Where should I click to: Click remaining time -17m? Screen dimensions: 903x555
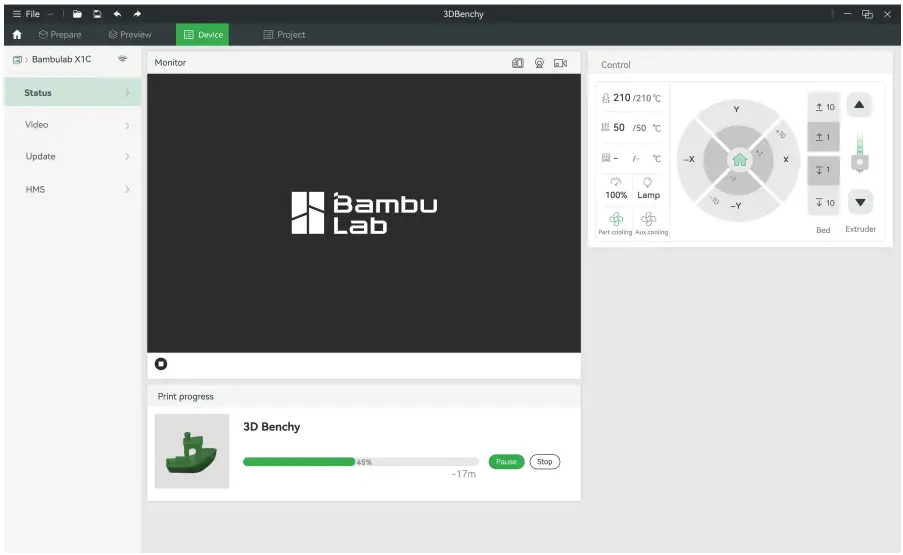tap(464, 474)
